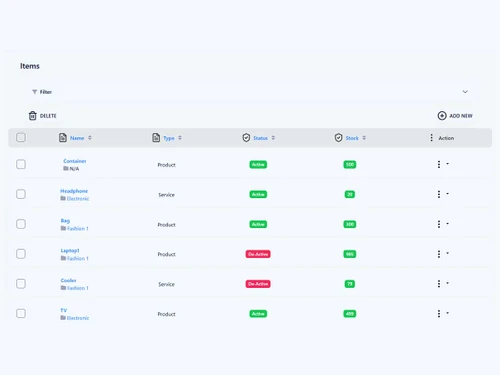Check the Container row checkbox
This screenshot has height=375, width=500.
click(x=21, y=164)
